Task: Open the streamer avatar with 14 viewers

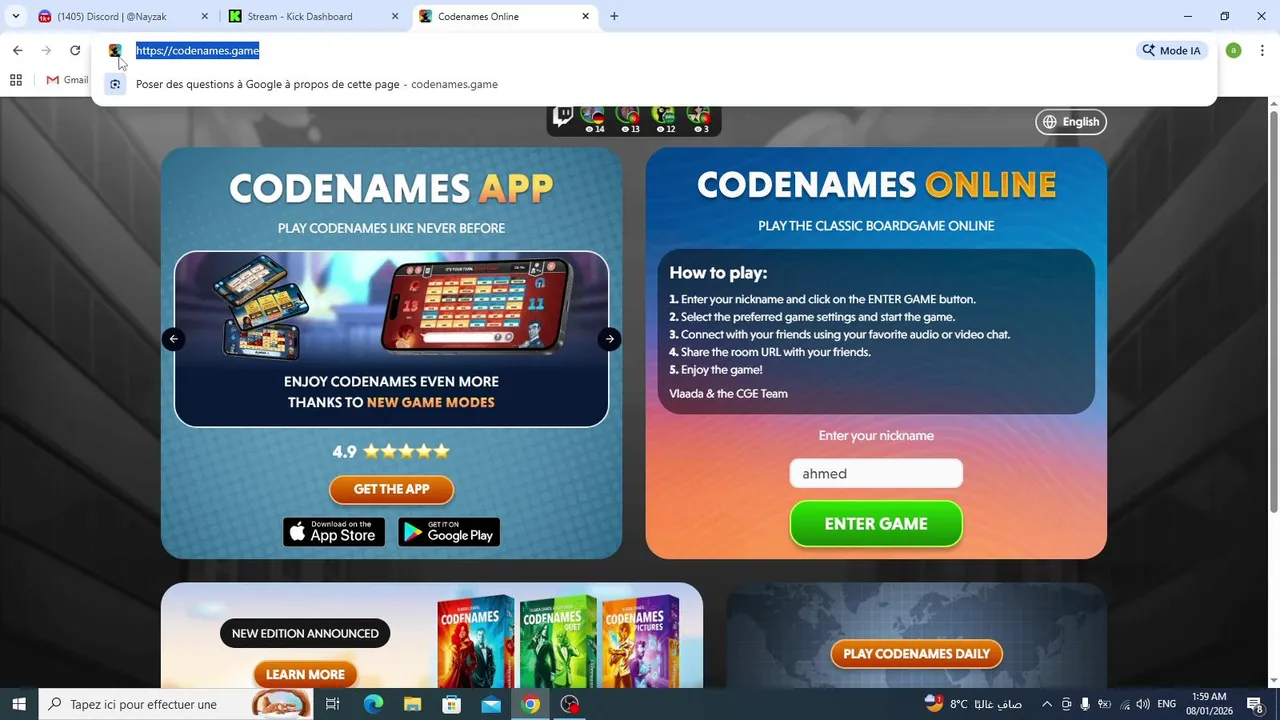Action: 593,115
